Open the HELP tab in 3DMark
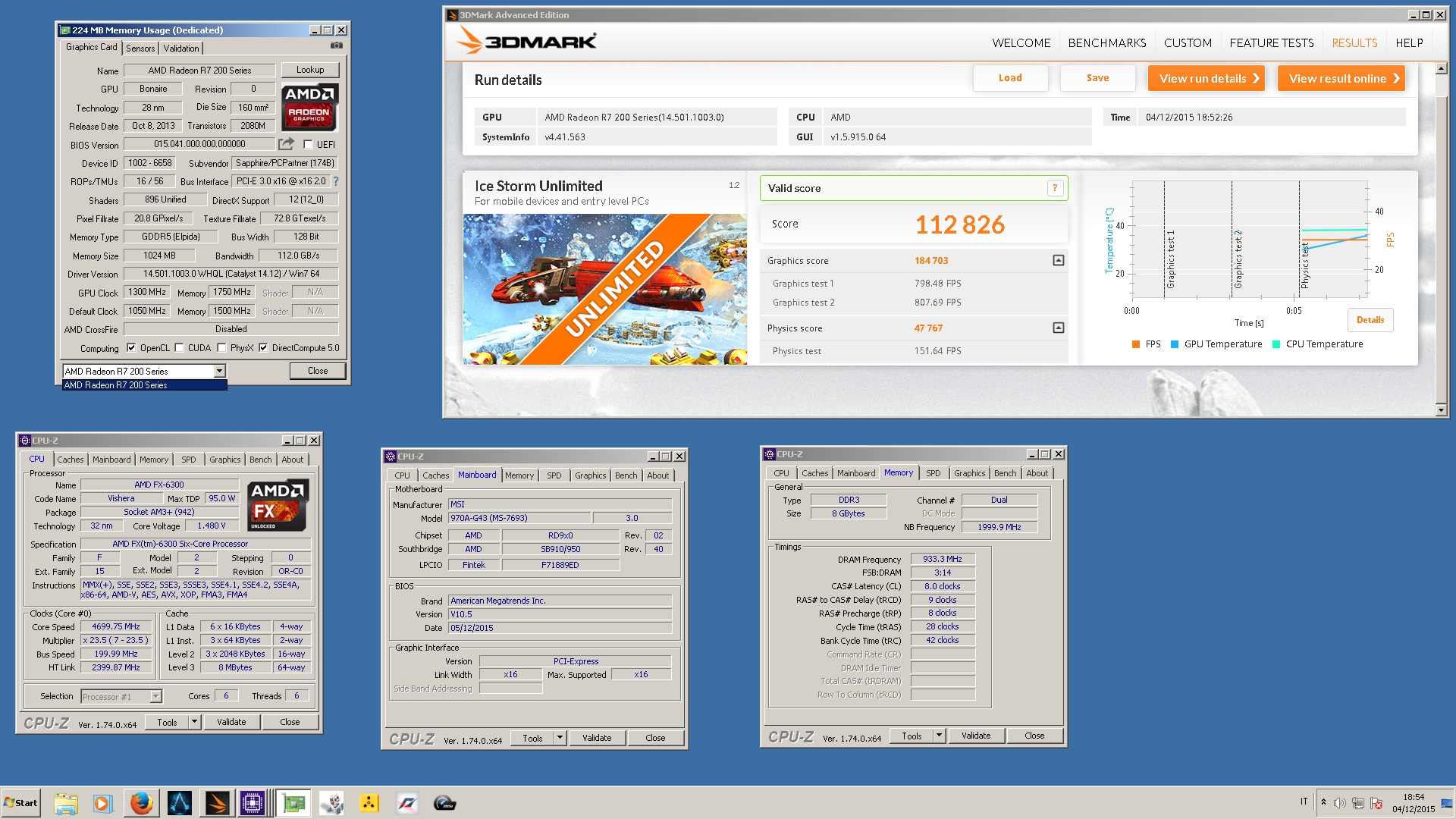 (x=1409, y=43)
